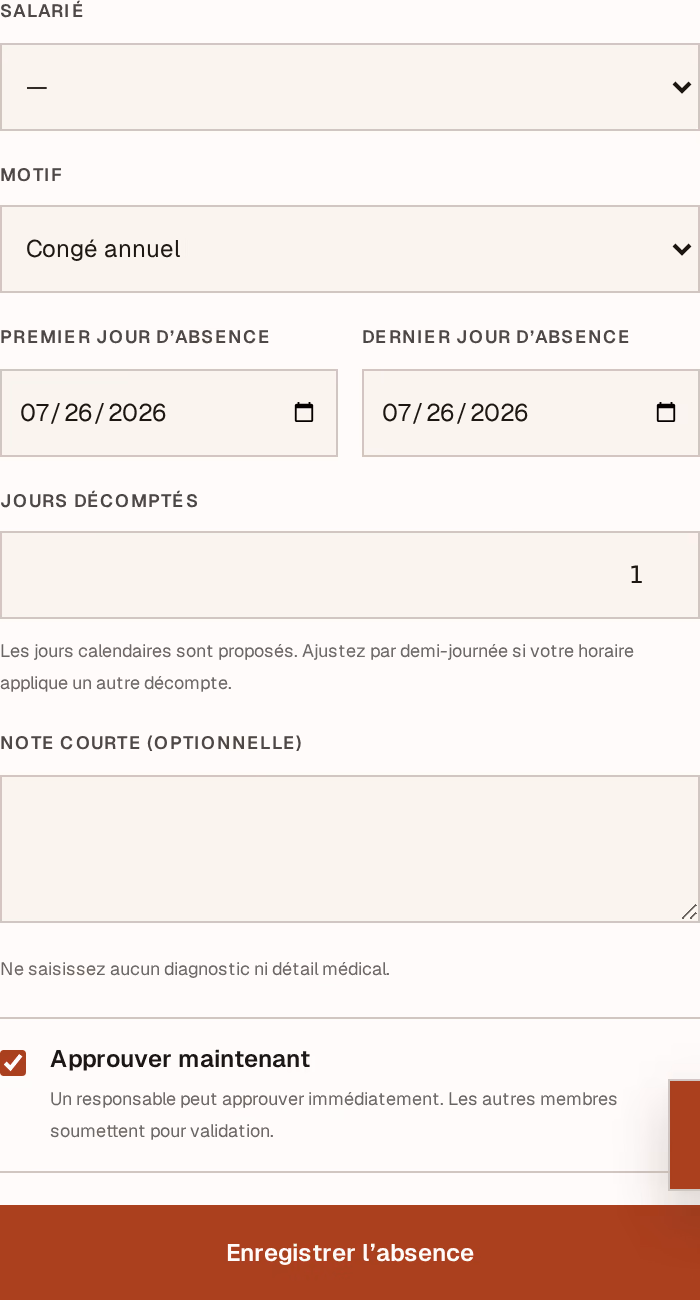The image size is (700, 1300).
Task: Select the year 2026 in Premier jour date
Action: pos(137,413)
